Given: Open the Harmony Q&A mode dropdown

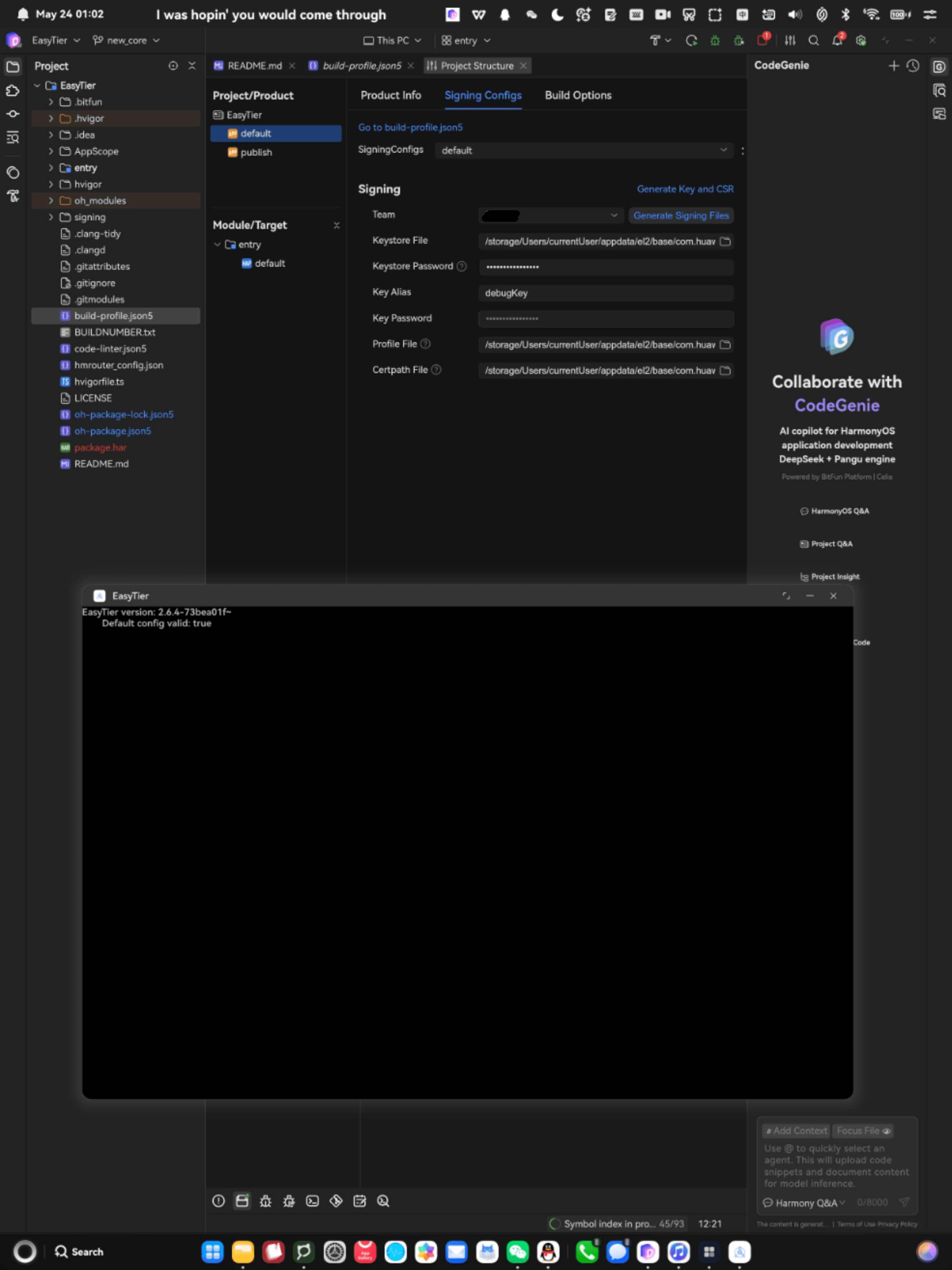Looking at the screenshot, I should 804,1202.
